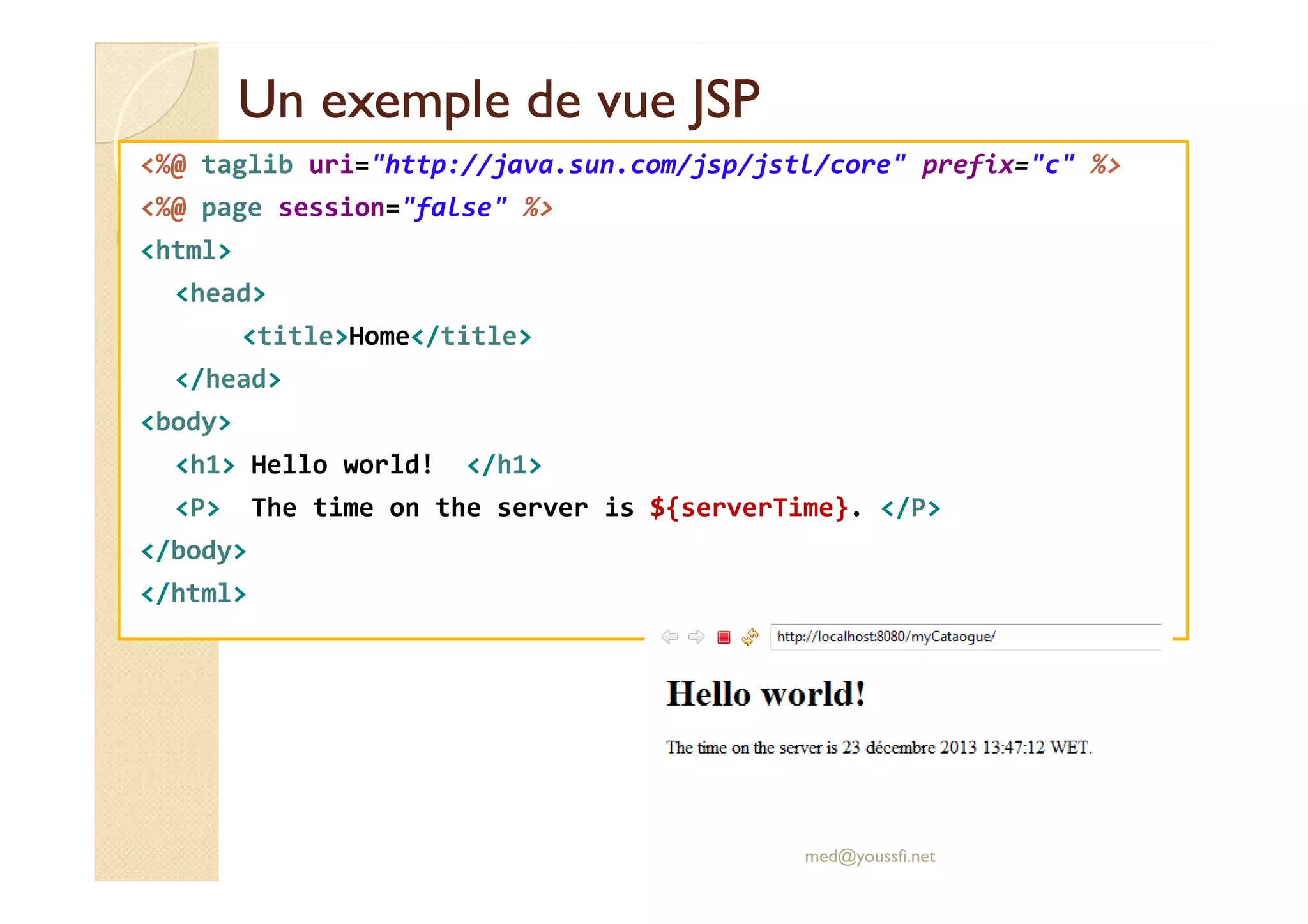
Task: Click the closing </html> tag
Action: (193, 593)
